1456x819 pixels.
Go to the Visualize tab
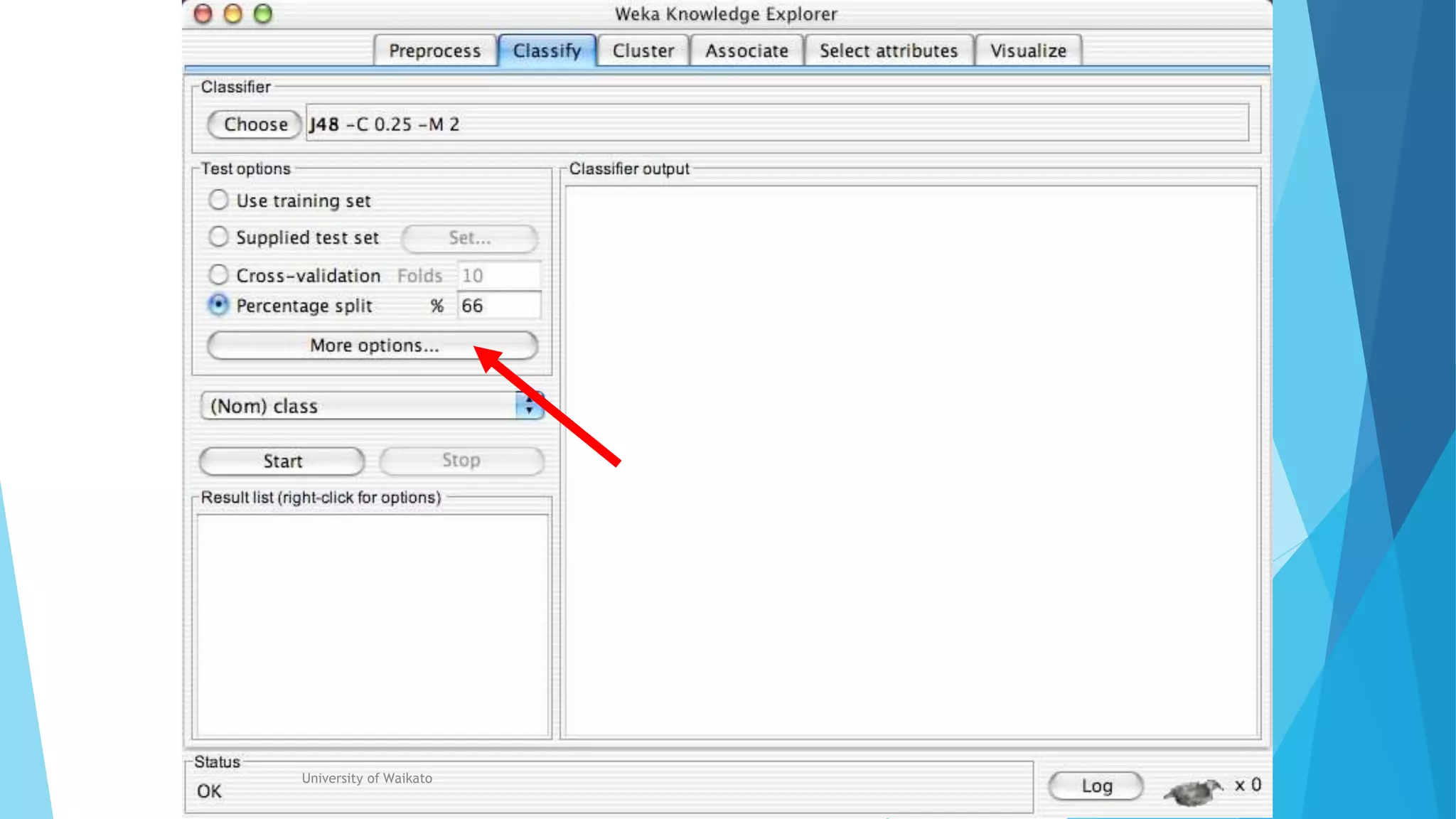pyautogui.click(x=1028, y=50)
